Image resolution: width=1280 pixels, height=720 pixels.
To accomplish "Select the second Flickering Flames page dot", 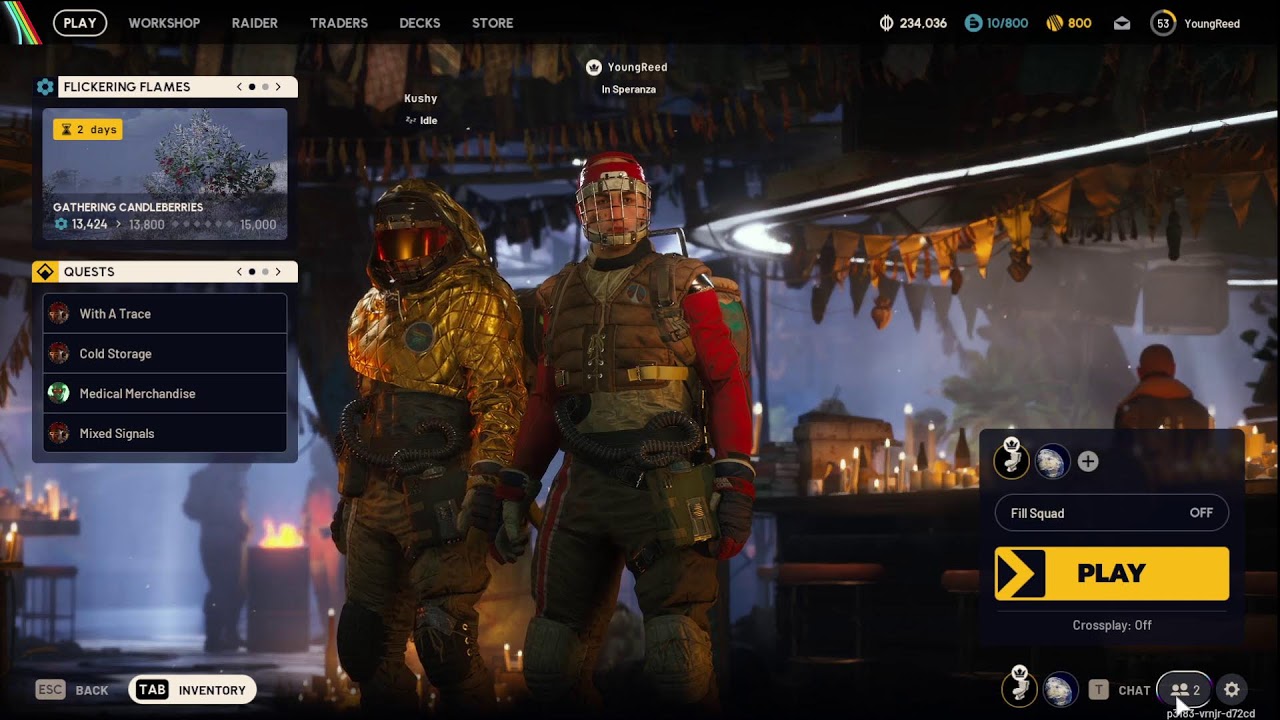I will (265, 87).
